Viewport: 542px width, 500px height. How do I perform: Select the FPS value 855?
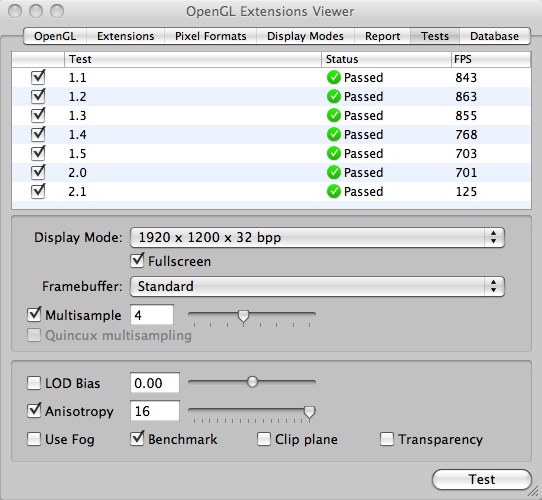coord(466,115)
